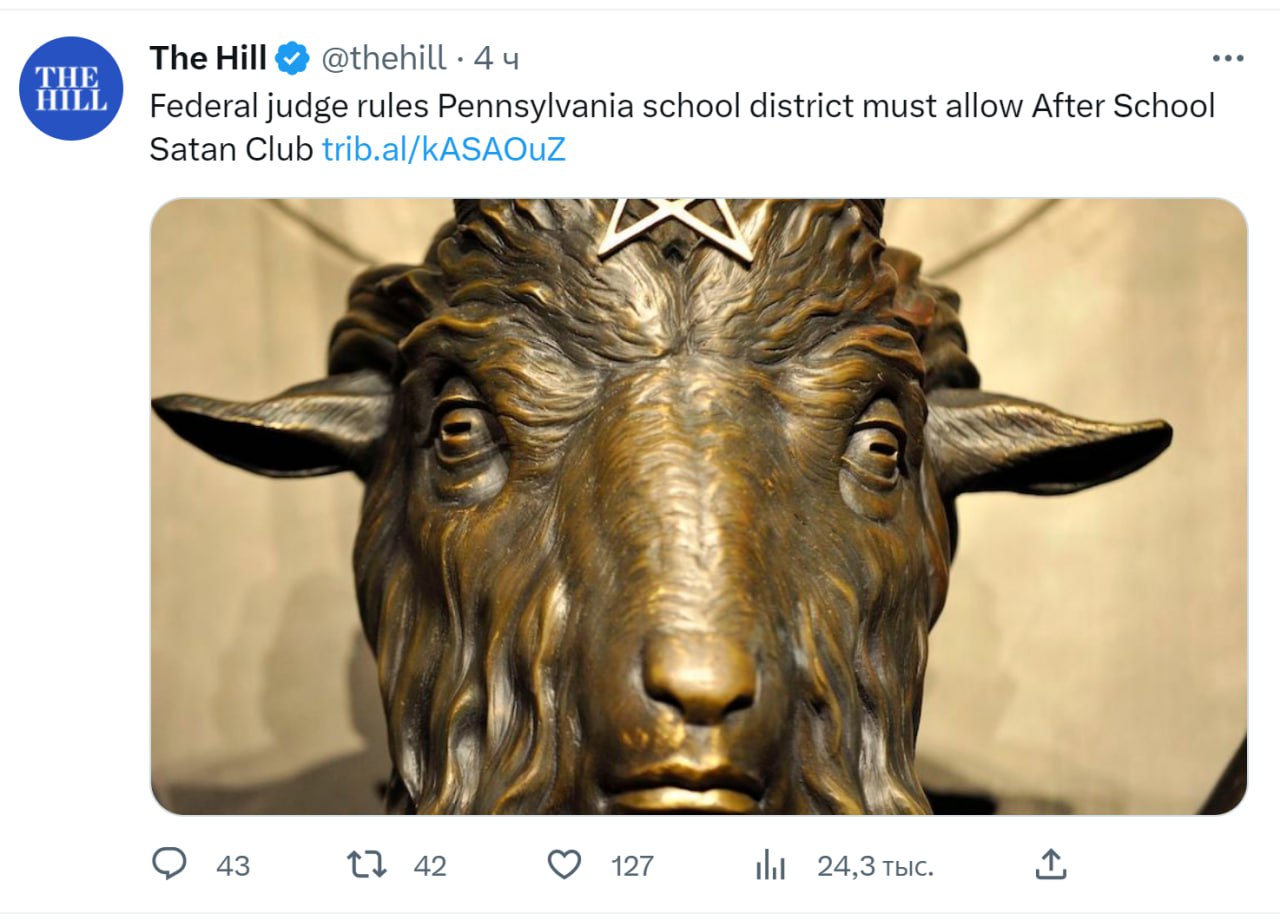The height and width of the screenshot is (920, 1280).
Task: Click the reply count 43
Action: pyautogui.click(x=233, y=865)
